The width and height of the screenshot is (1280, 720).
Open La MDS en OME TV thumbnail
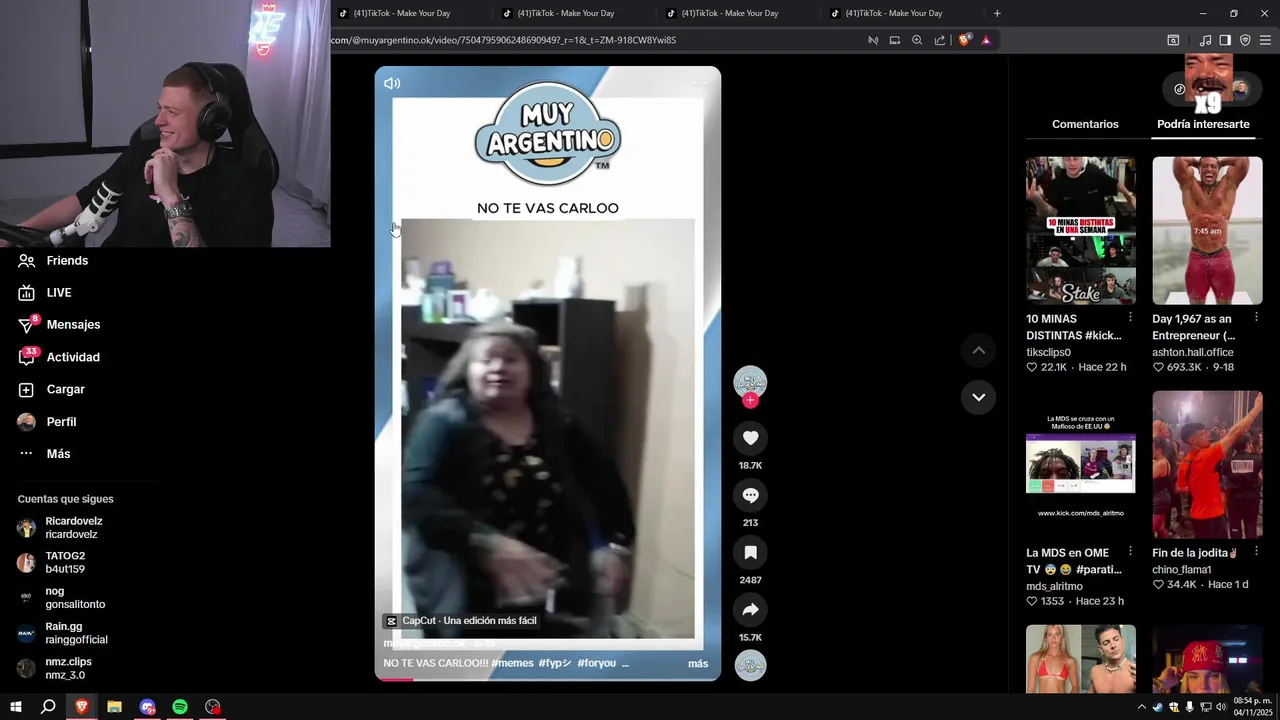(1081, 464)
